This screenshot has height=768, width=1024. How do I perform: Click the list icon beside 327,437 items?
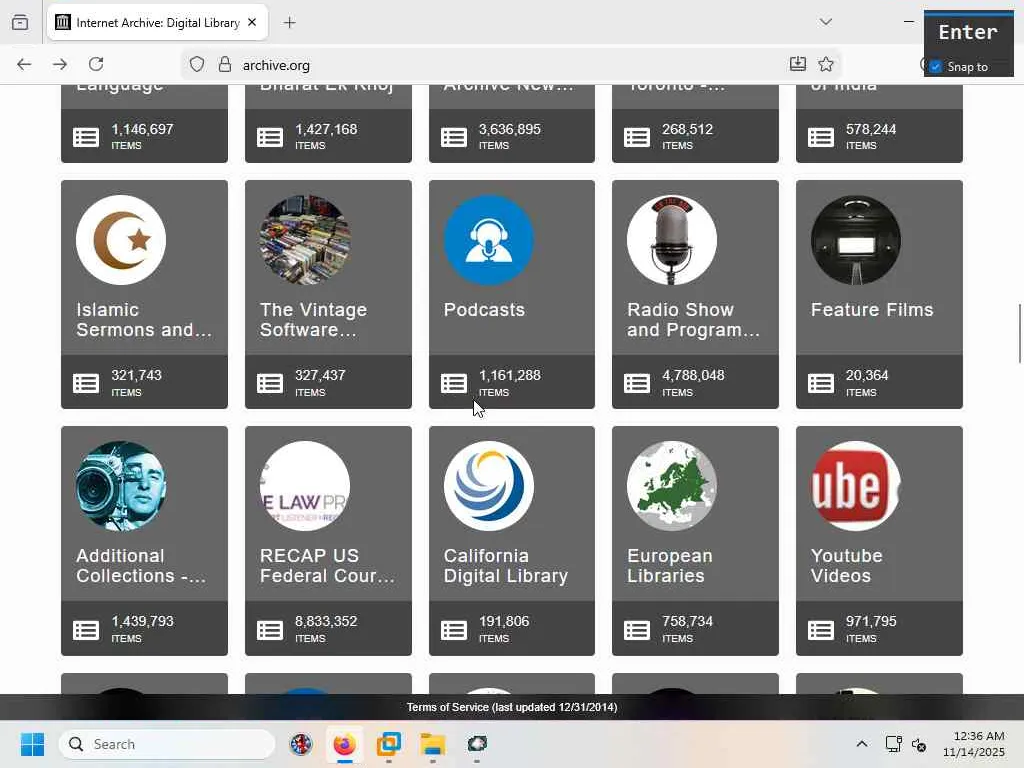coord(270,383)
